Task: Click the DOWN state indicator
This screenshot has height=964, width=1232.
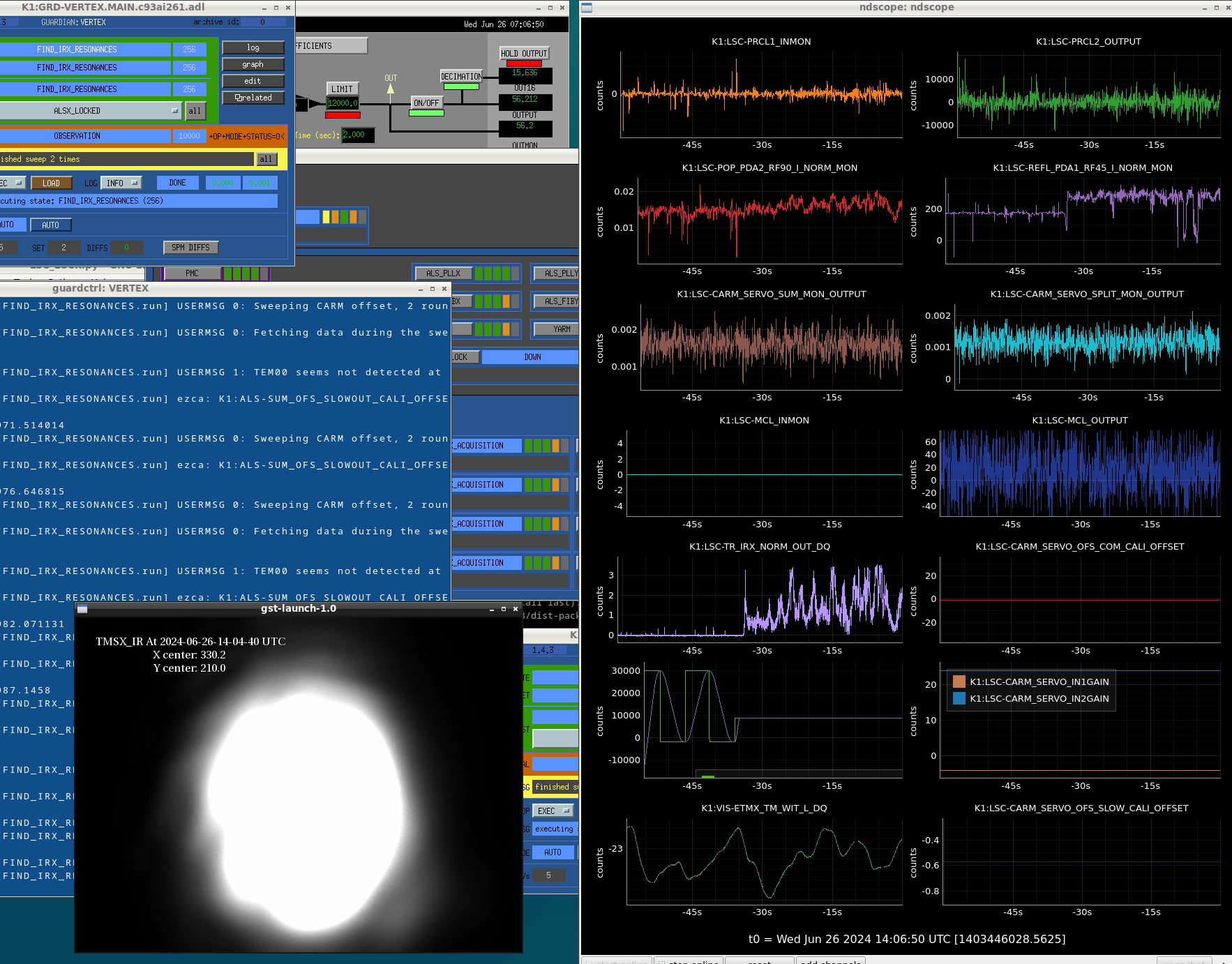Action: coord(530,357)
